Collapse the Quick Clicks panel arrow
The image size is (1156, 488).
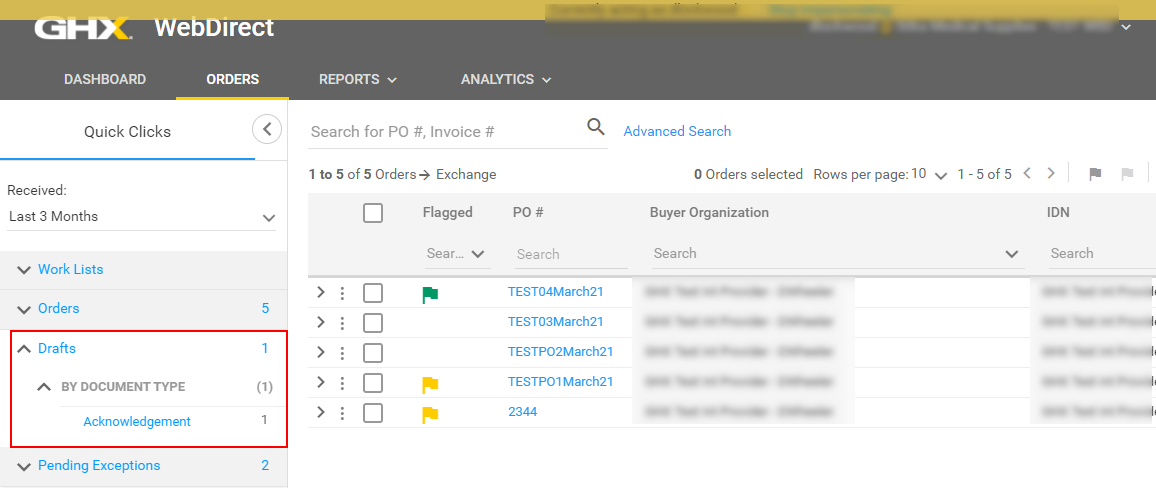[266, 129]
